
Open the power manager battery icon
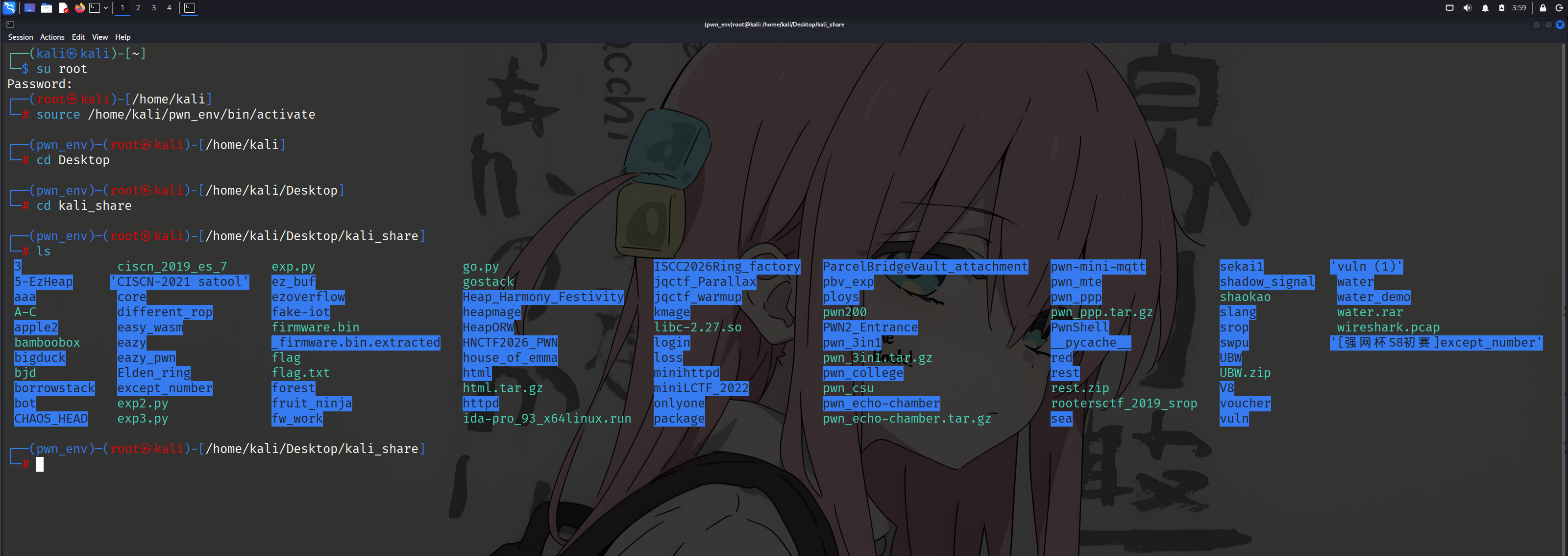coord(1502,8)
